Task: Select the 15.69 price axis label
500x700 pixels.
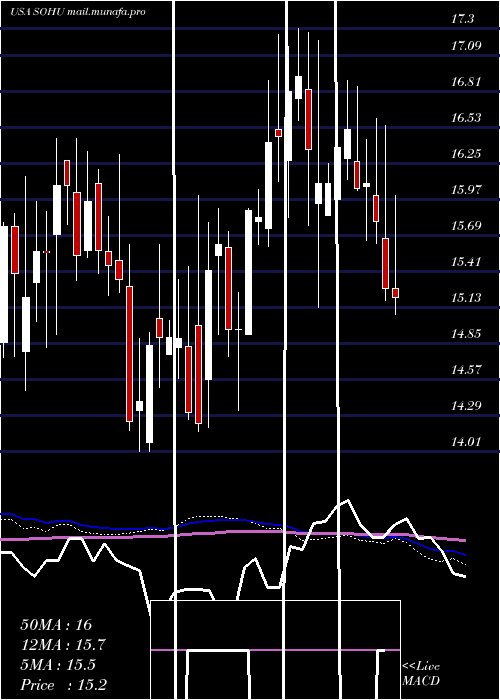Action: tap(467, 226)
